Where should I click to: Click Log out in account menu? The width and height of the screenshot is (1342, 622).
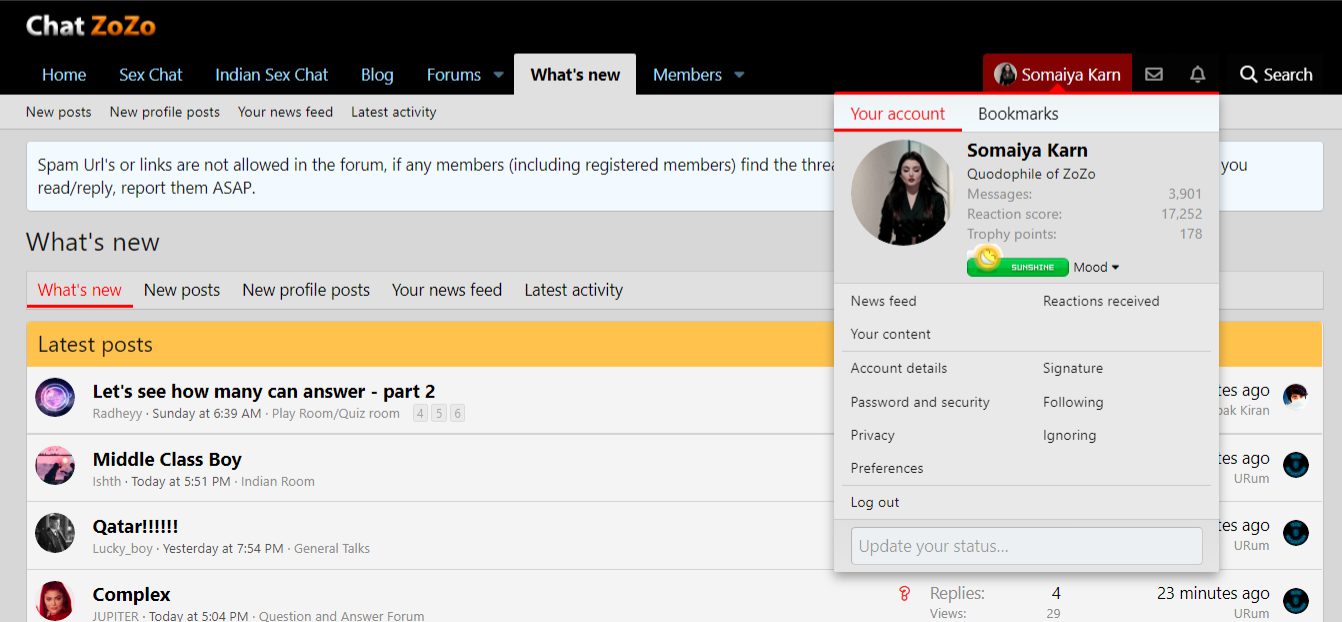point(875,502)
